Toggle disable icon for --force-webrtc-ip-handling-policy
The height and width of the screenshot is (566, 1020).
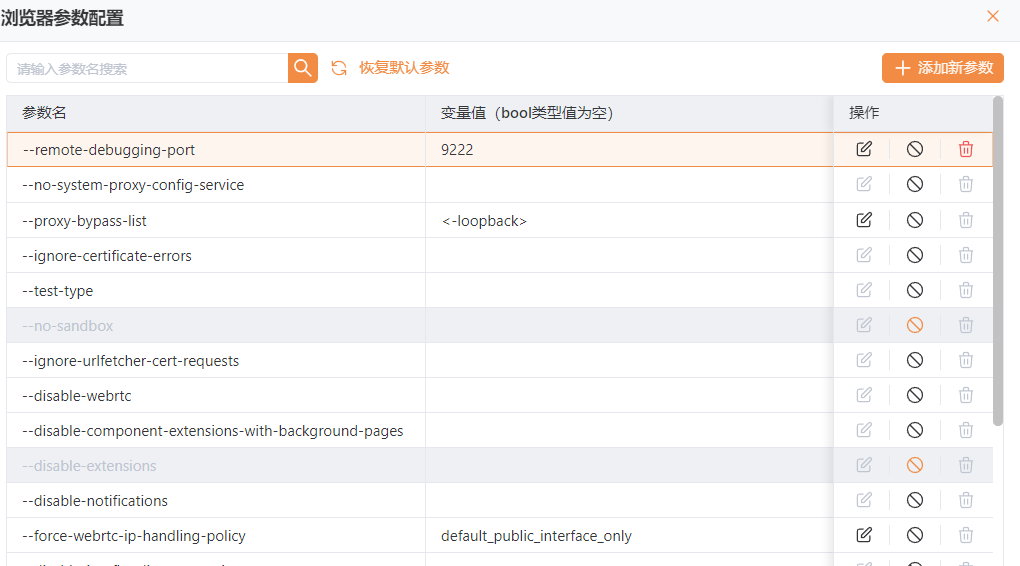(915, 535)
